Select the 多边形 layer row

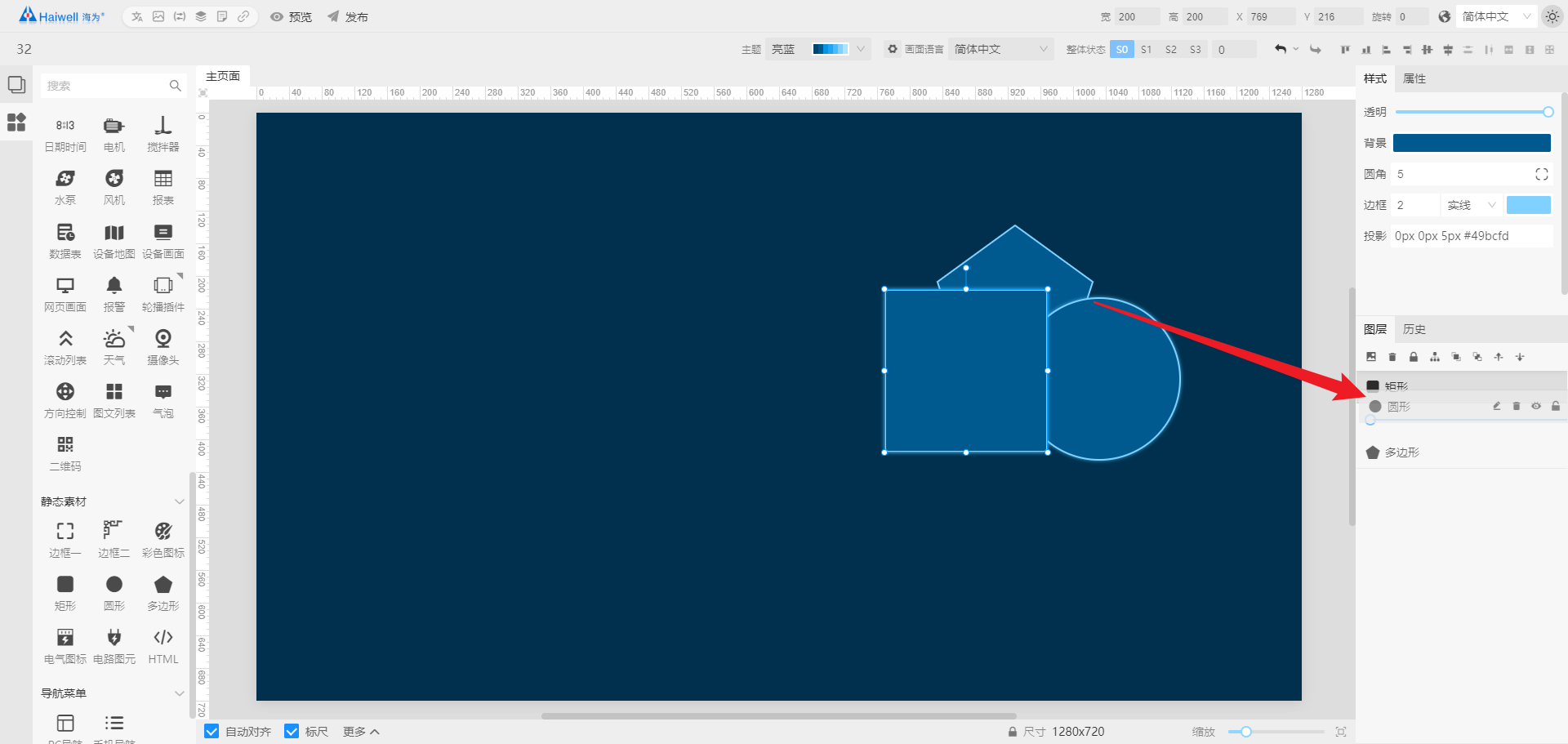pos(1462,452)
